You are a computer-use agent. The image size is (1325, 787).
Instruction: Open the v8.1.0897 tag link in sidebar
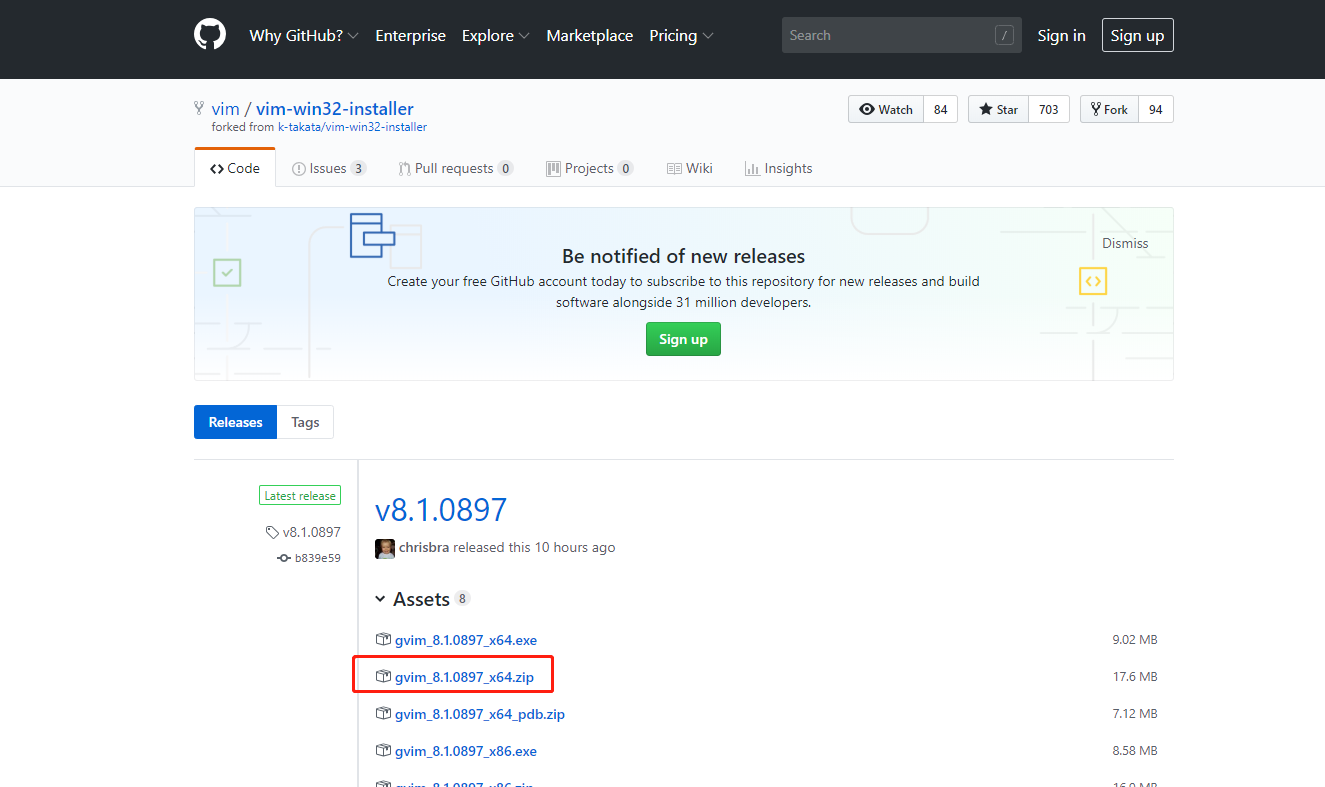tap(312, 532)
